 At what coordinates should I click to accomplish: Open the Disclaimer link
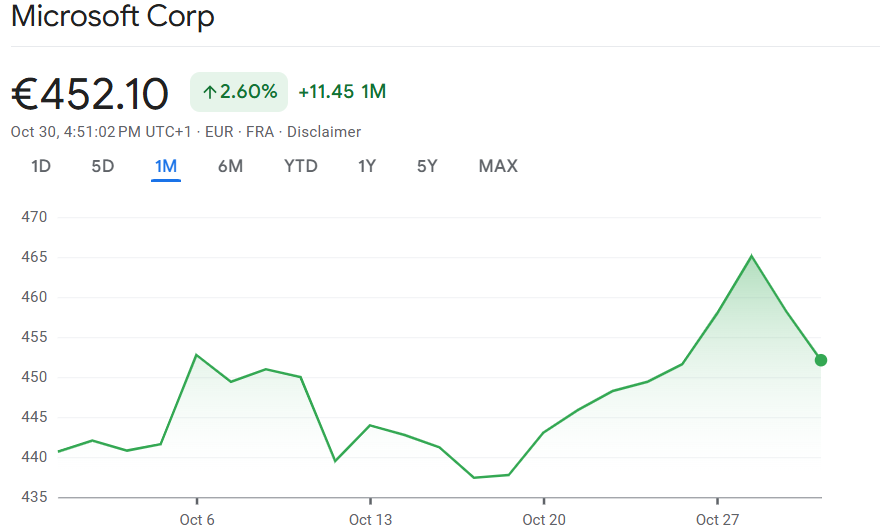[x=324, y=132]
